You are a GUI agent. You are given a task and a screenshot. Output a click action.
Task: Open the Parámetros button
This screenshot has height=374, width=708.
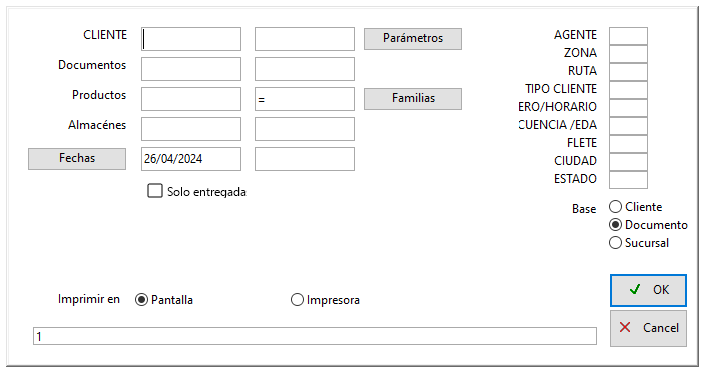[413, 38]
